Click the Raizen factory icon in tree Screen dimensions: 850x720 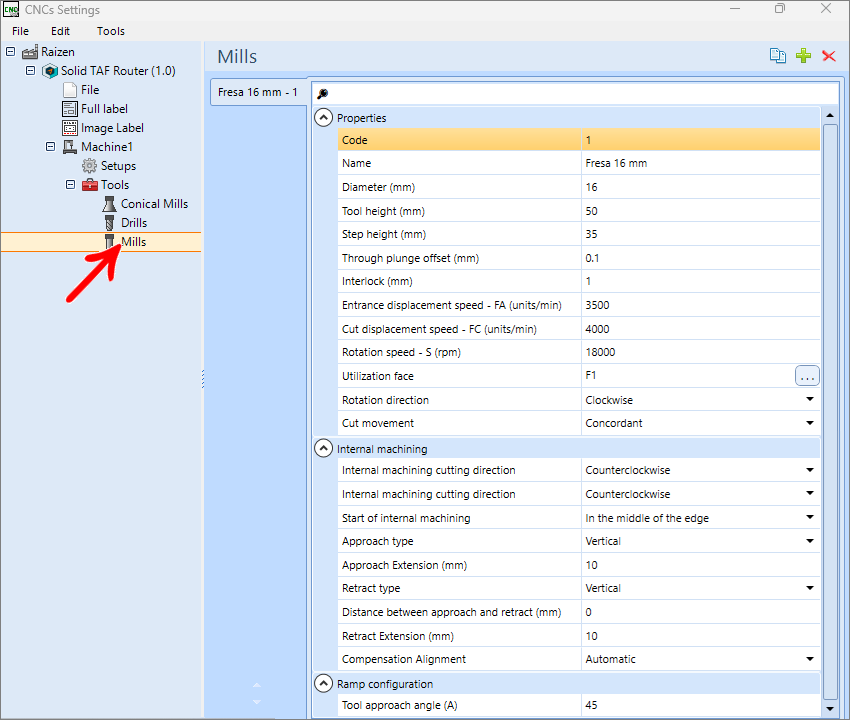tap(30, 52)
